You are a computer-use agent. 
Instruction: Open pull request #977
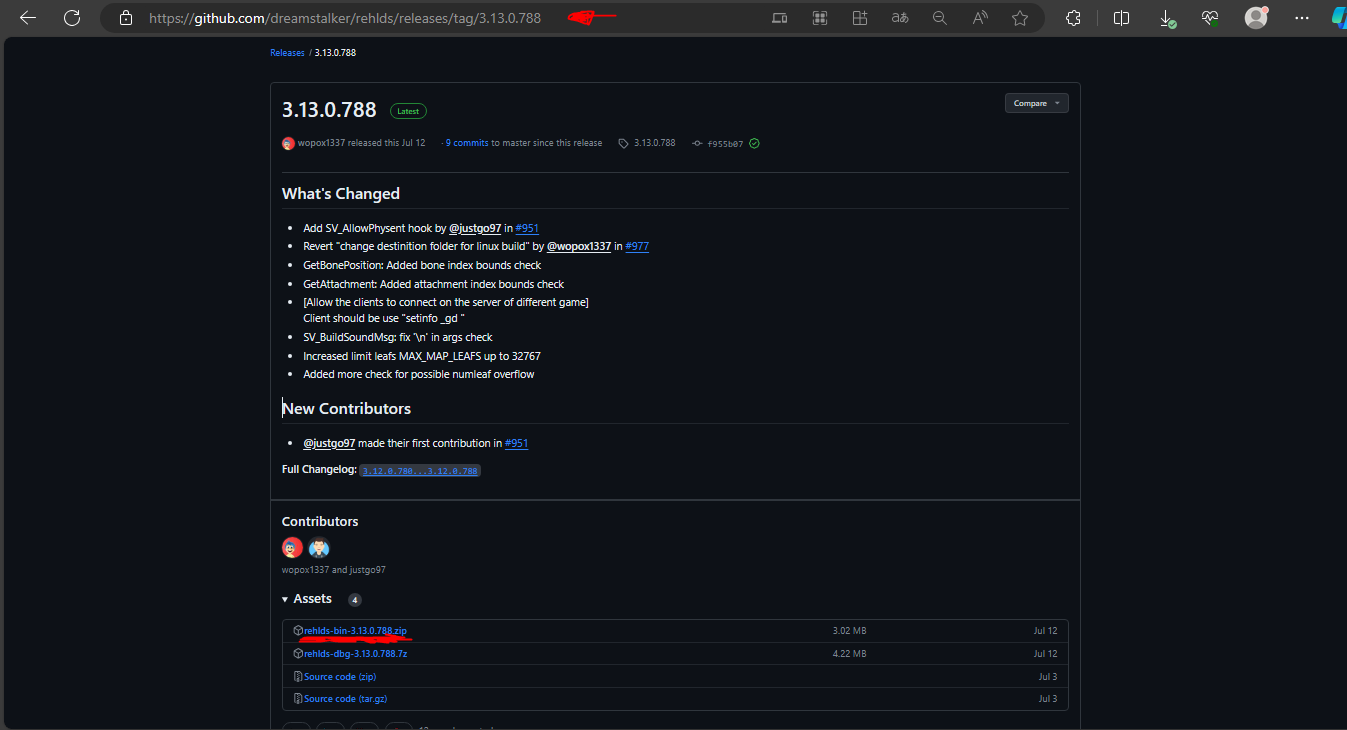637,246
